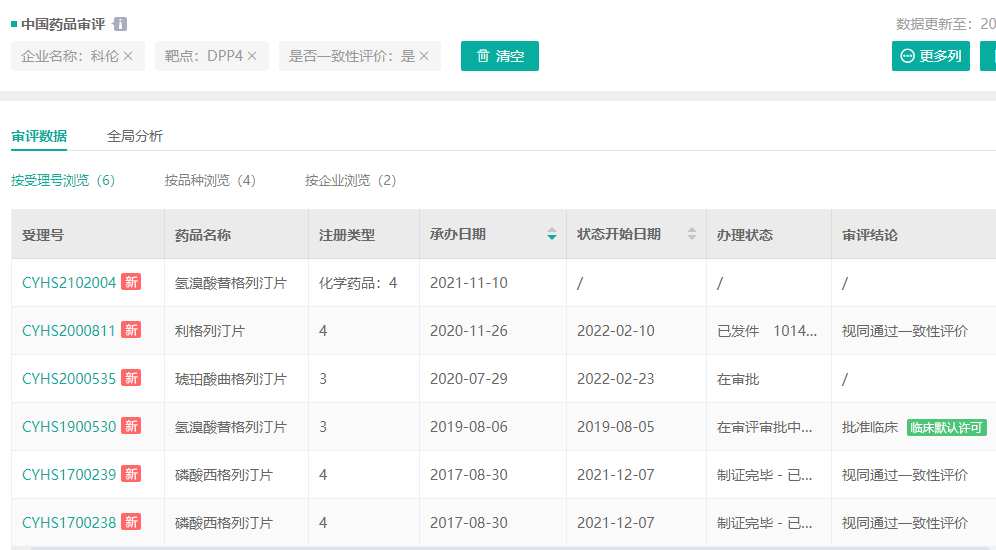
Task: Remove the 企业名称：科伦 filter tag
Action: coord(128,56)
